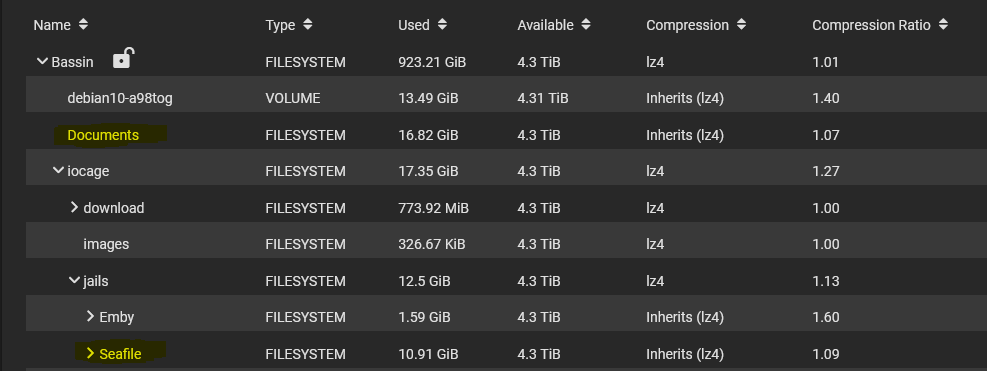This screenshot has width=987, height=371.
Task: Expand the Emby jail dataset
Action: [90, 316]
